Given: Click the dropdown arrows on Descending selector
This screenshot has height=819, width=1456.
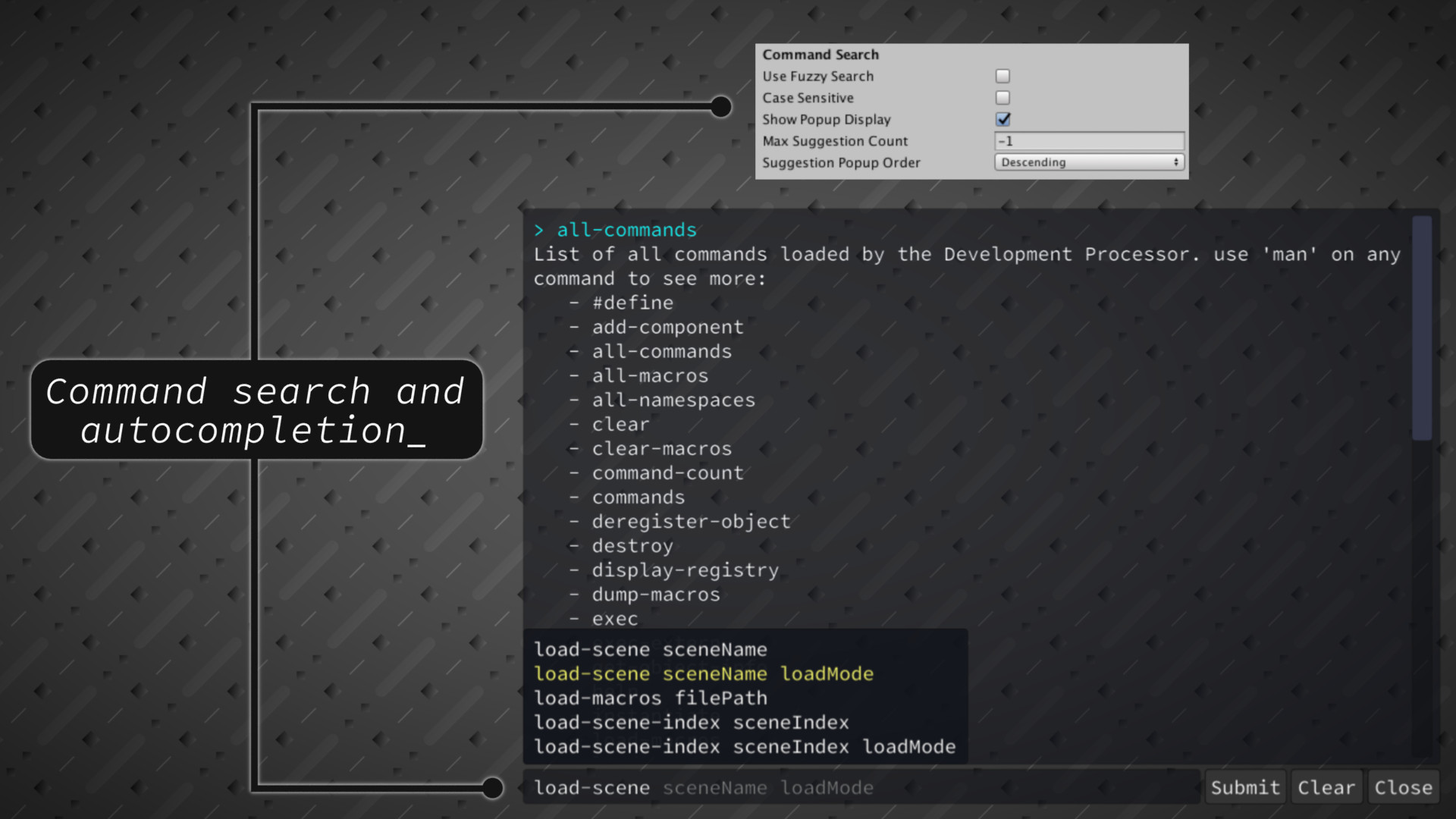Looking at the screenshot, I should pyautogui.click(x=1175, y=162).
